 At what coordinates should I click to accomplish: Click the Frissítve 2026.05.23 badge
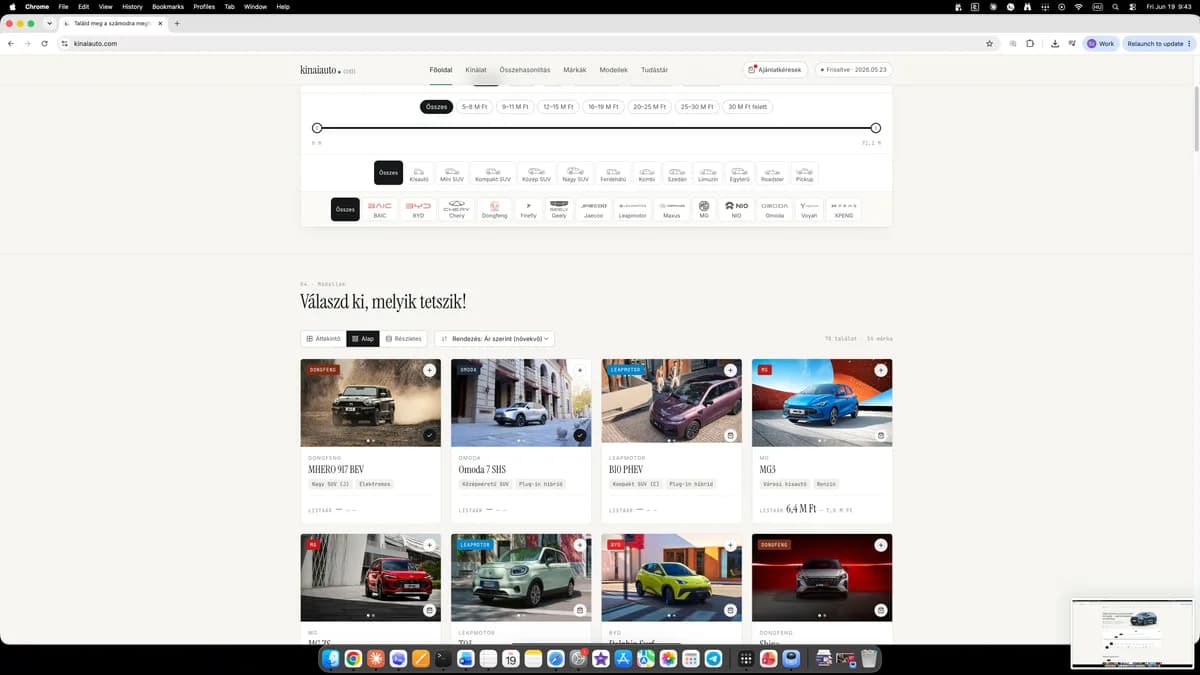[853, 70]
